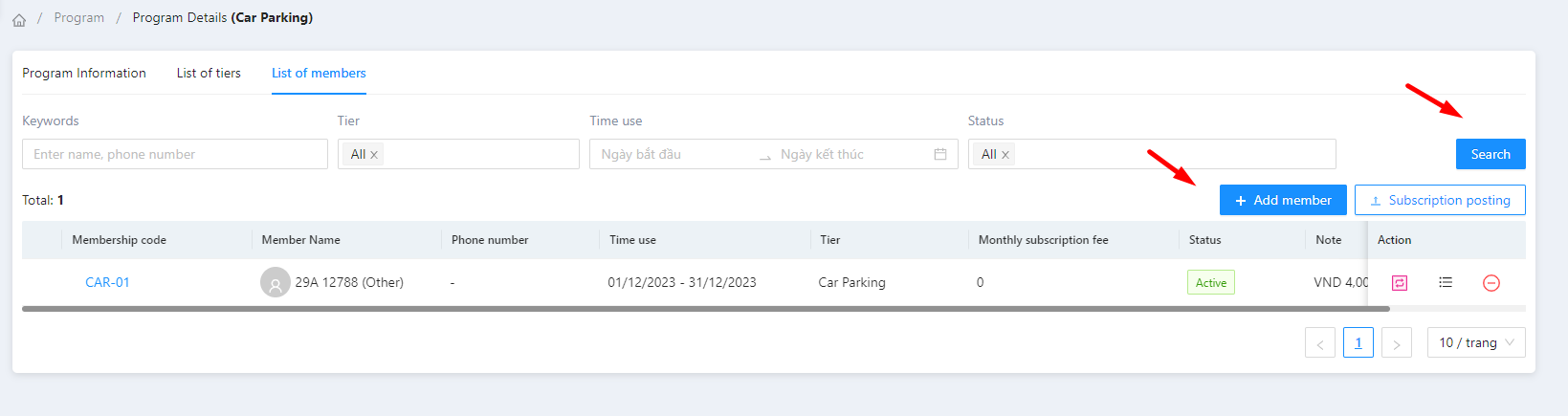Open the CAR-01 membership code link
This screenshot has height=416, width=1568.
point(107,283)
